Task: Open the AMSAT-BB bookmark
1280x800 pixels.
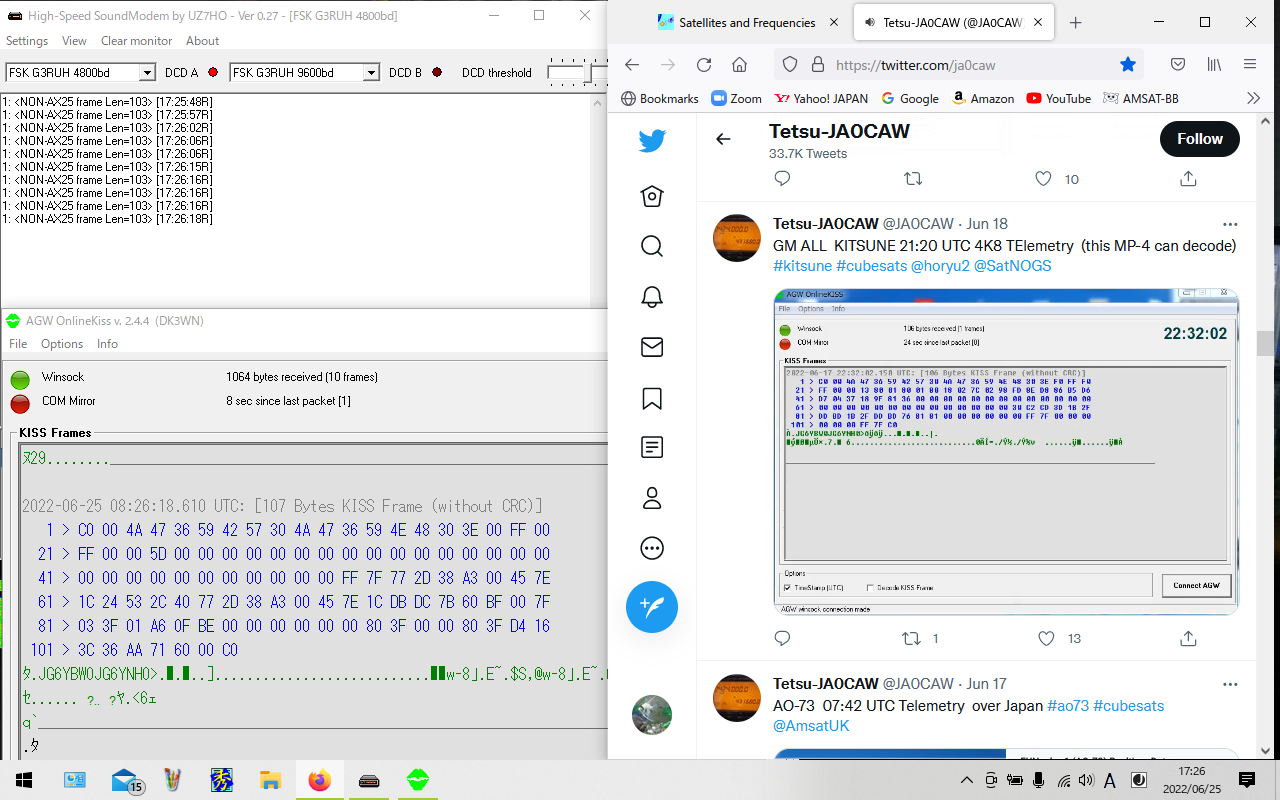Action: tap(1140, 98)
